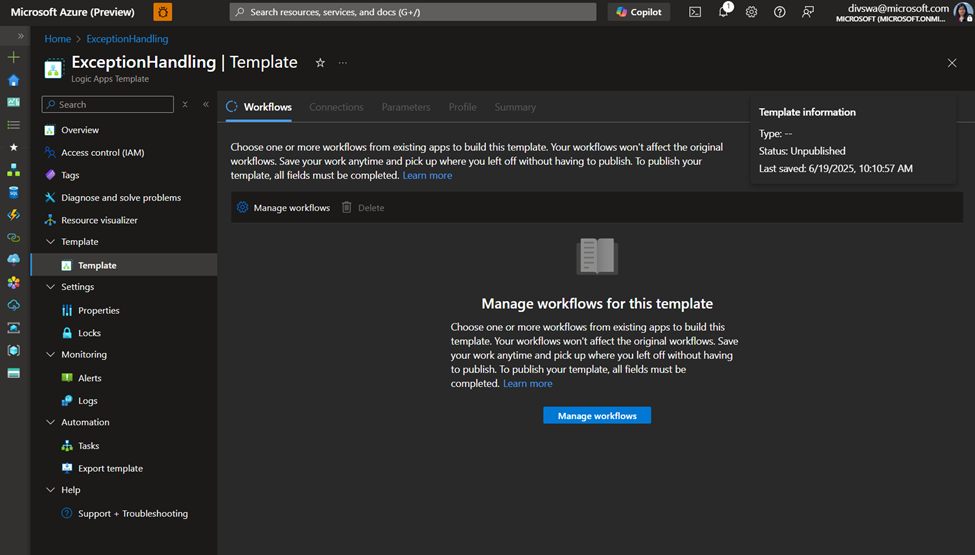This screenshot has height=555, width=975.
Task: Click the orange bug report icon
Action: pos(163,12)
